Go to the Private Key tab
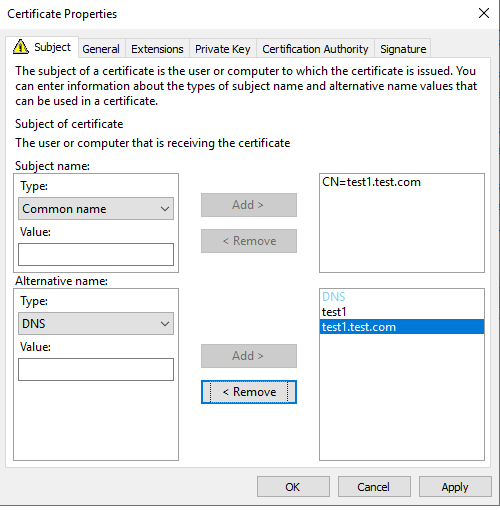 [223, 49]
